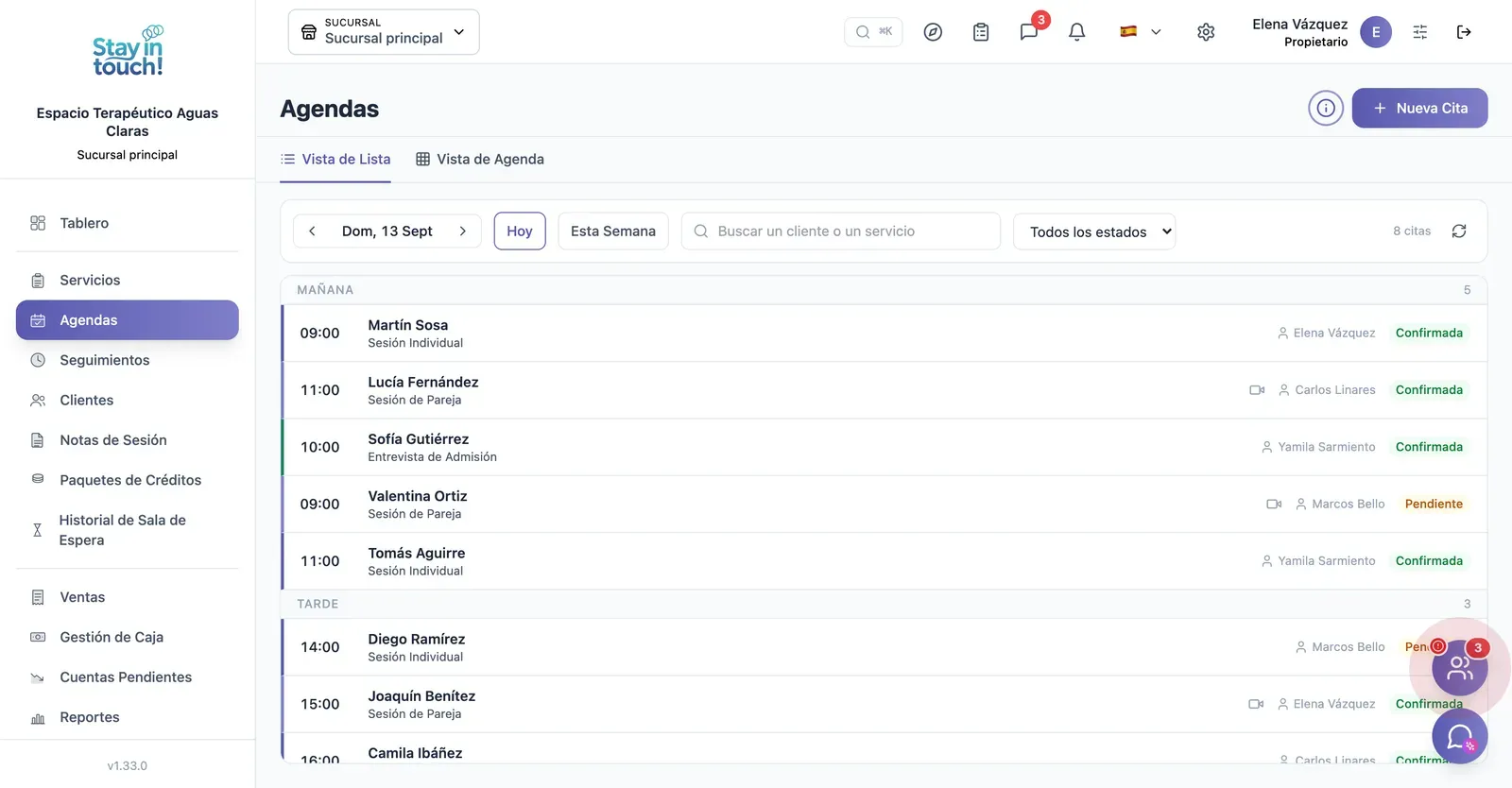Click the Hoy button
This screenshot has height=788, width=1512.
coord(520,231)
